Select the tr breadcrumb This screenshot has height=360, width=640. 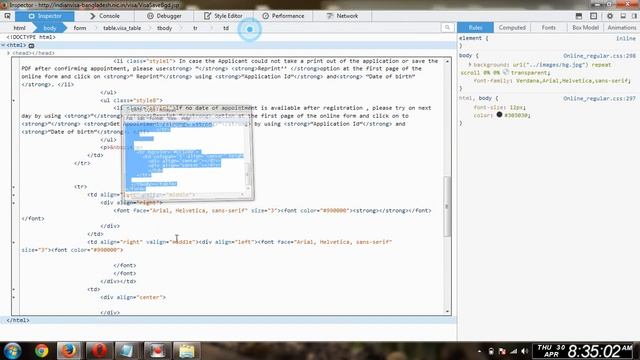coord(195,28)
